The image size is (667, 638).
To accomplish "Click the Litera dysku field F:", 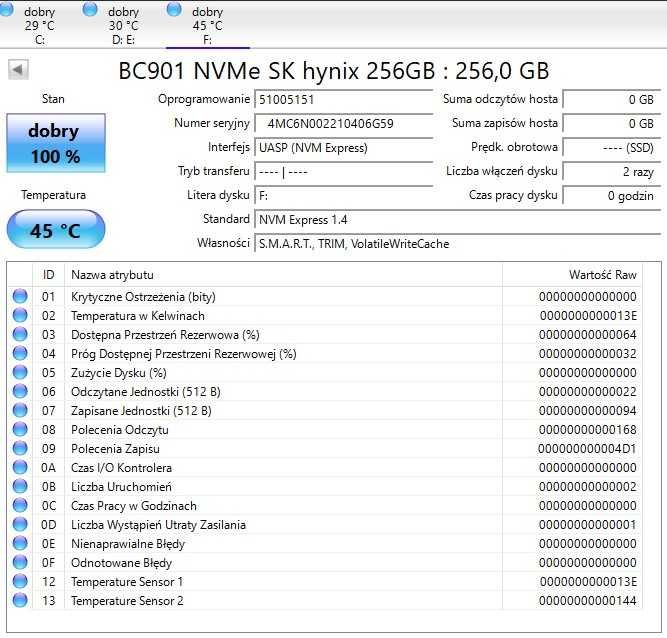I will [x=344, y=196].
